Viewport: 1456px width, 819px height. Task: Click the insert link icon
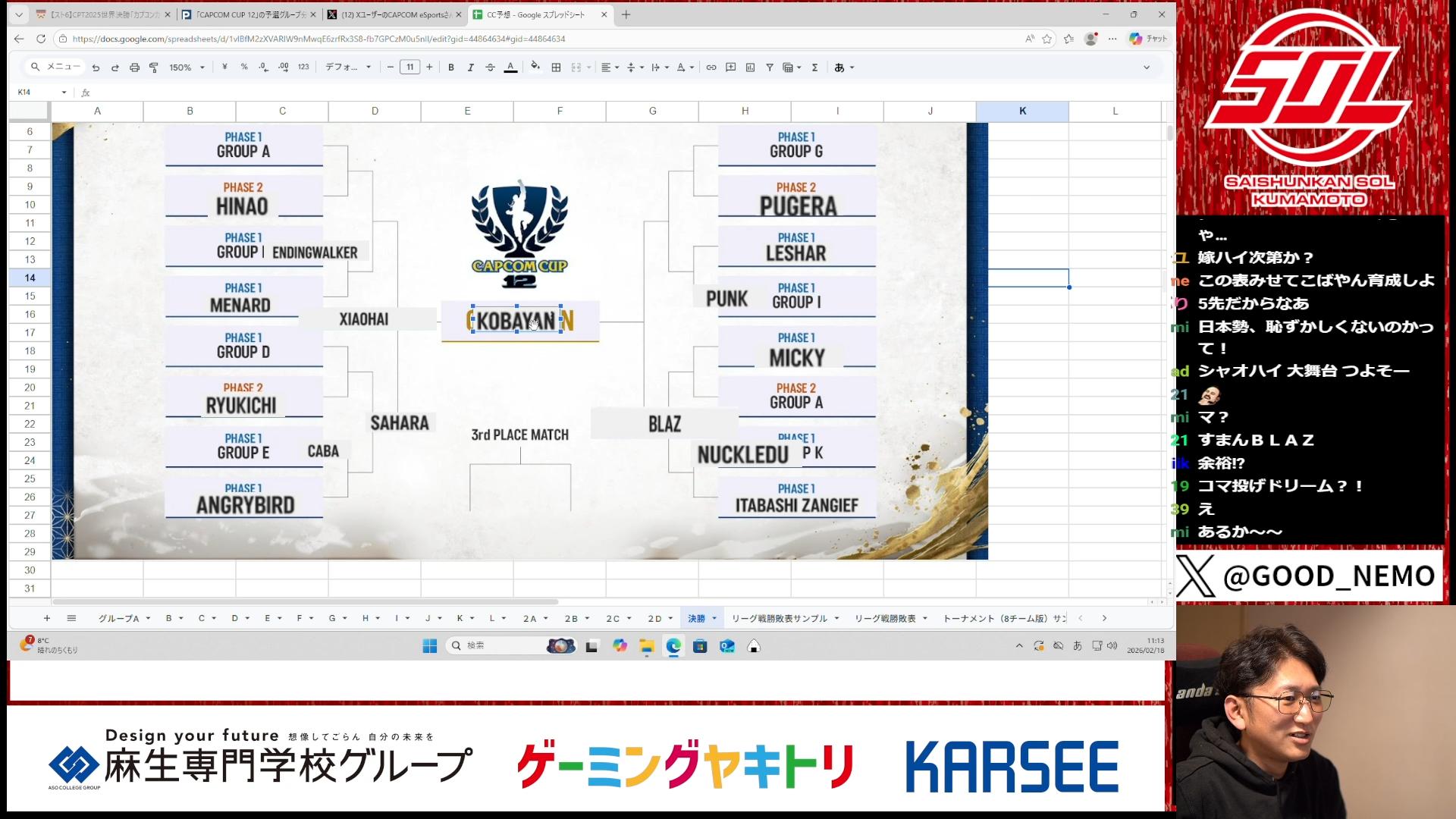(x=711, y=67)
